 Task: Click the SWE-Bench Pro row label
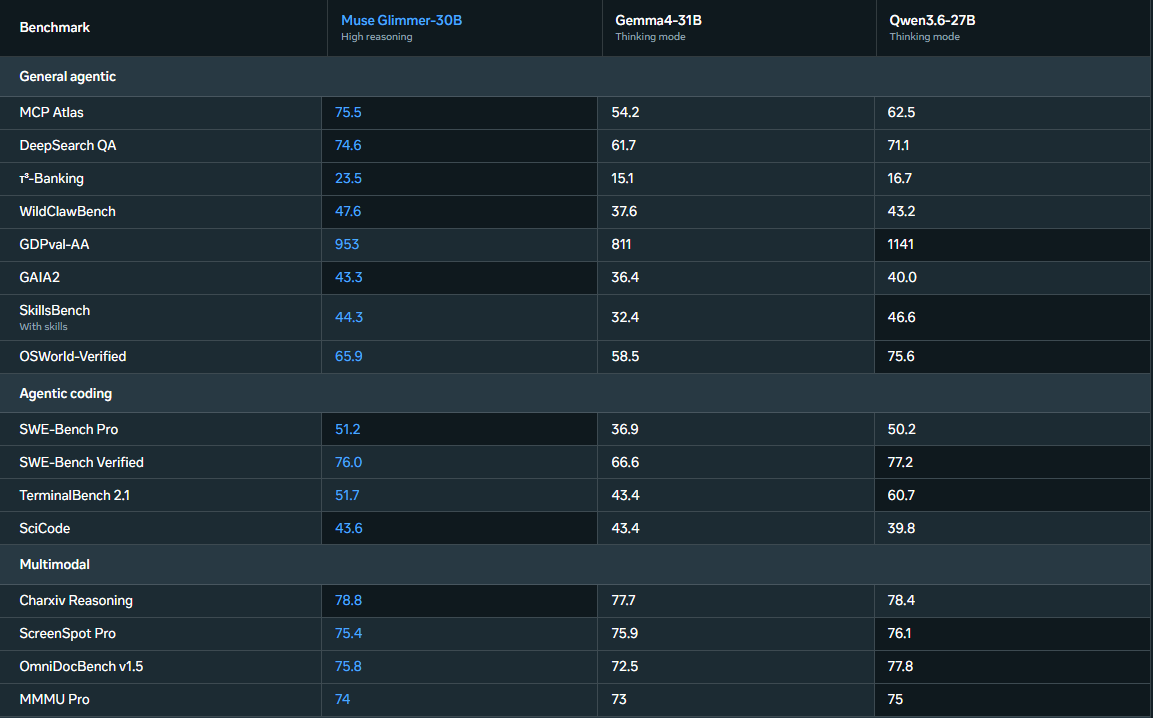tap(68, 429)
